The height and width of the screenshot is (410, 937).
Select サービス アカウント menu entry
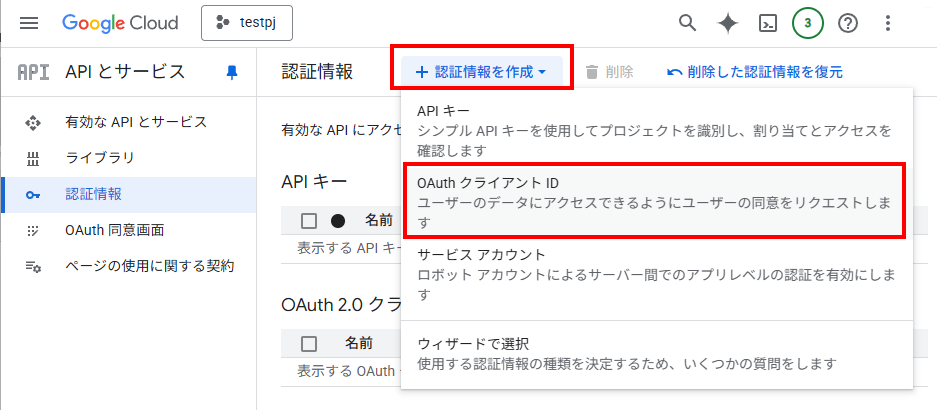[654, 273]
